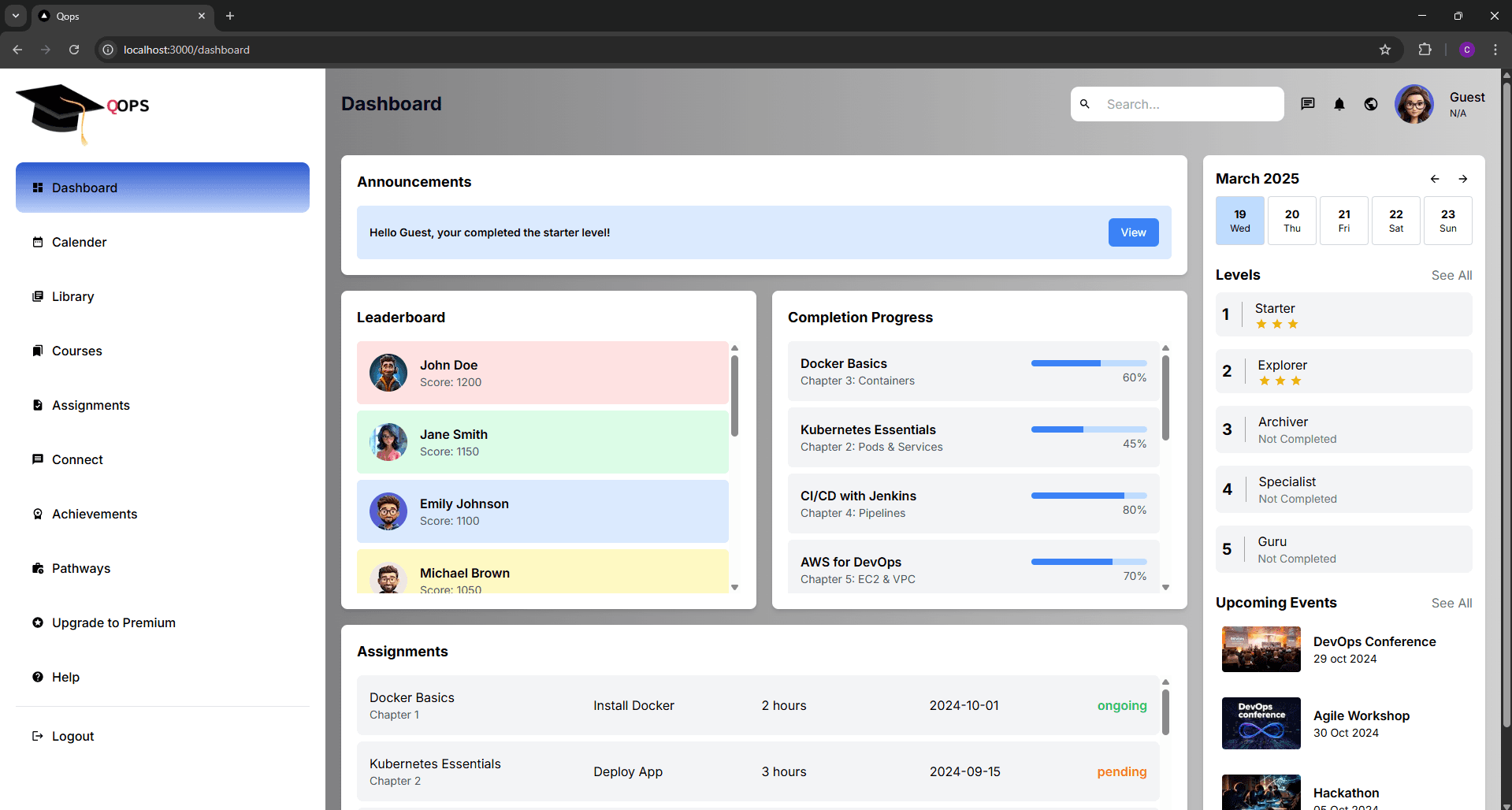
Task: Click inside the Search input field
Action: (1182, 104)
